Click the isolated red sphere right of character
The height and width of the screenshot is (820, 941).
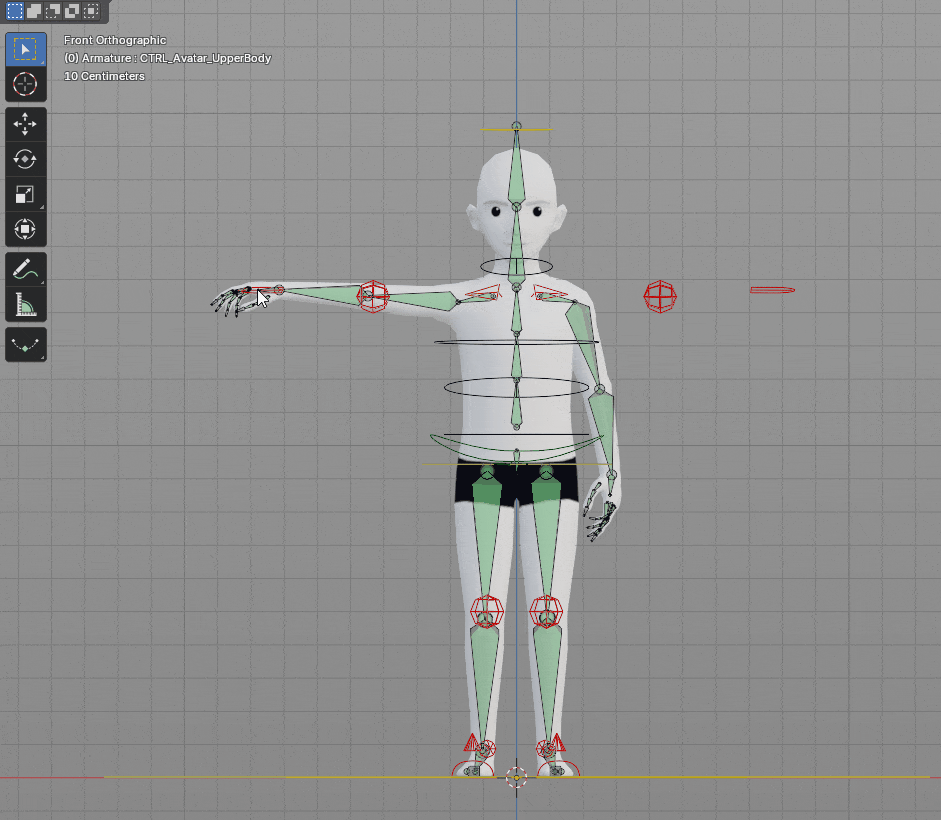click(x=660, y=296)
